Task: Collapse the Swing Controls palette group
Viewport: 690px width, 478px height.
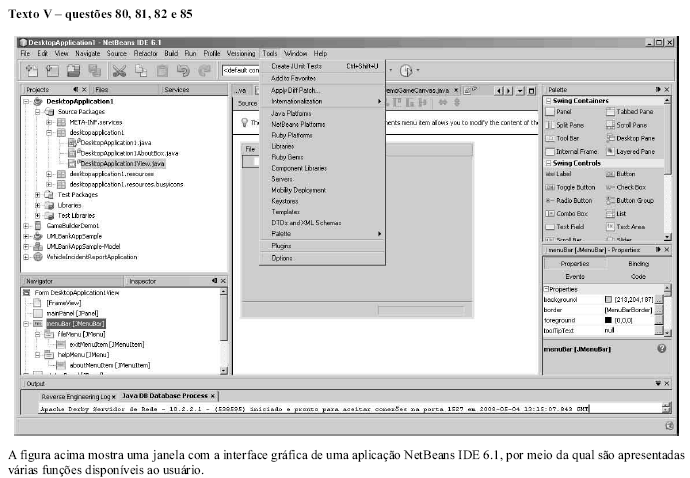Action: pos(548,163)
